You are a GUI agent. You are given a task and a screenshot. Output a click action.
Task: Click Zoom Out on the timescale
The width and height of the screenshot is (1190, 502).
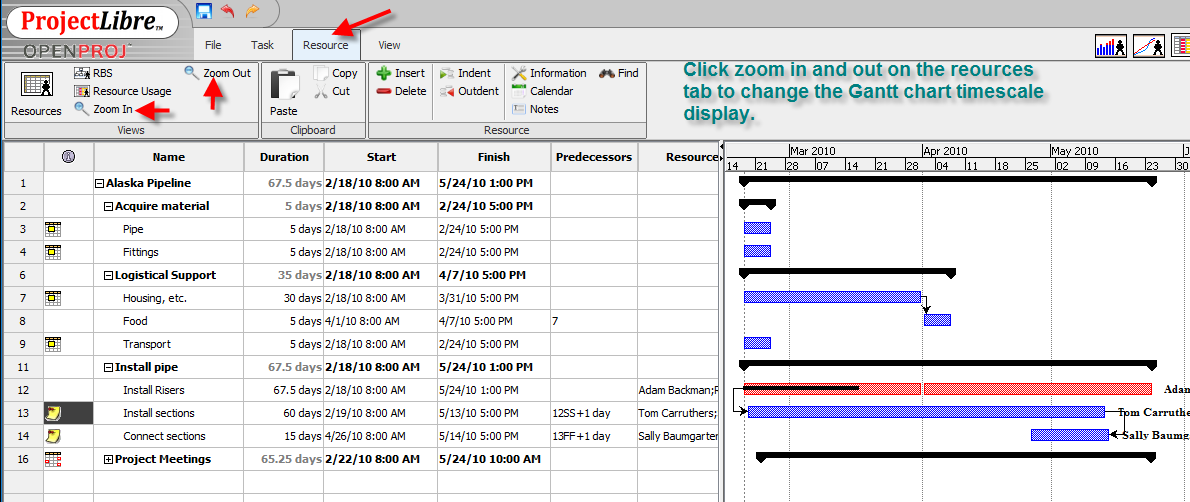pos(217,73)
